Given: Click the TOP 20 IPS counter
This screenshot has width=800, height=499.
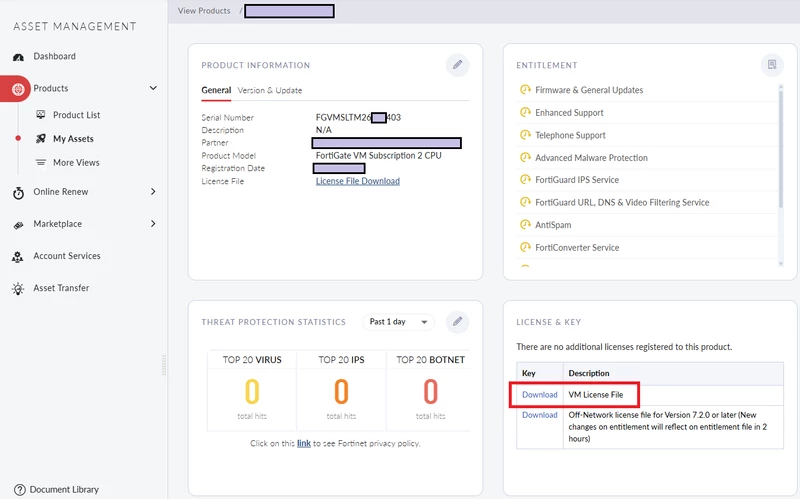Looking at the screenshot, I should [x=341, y=391].
